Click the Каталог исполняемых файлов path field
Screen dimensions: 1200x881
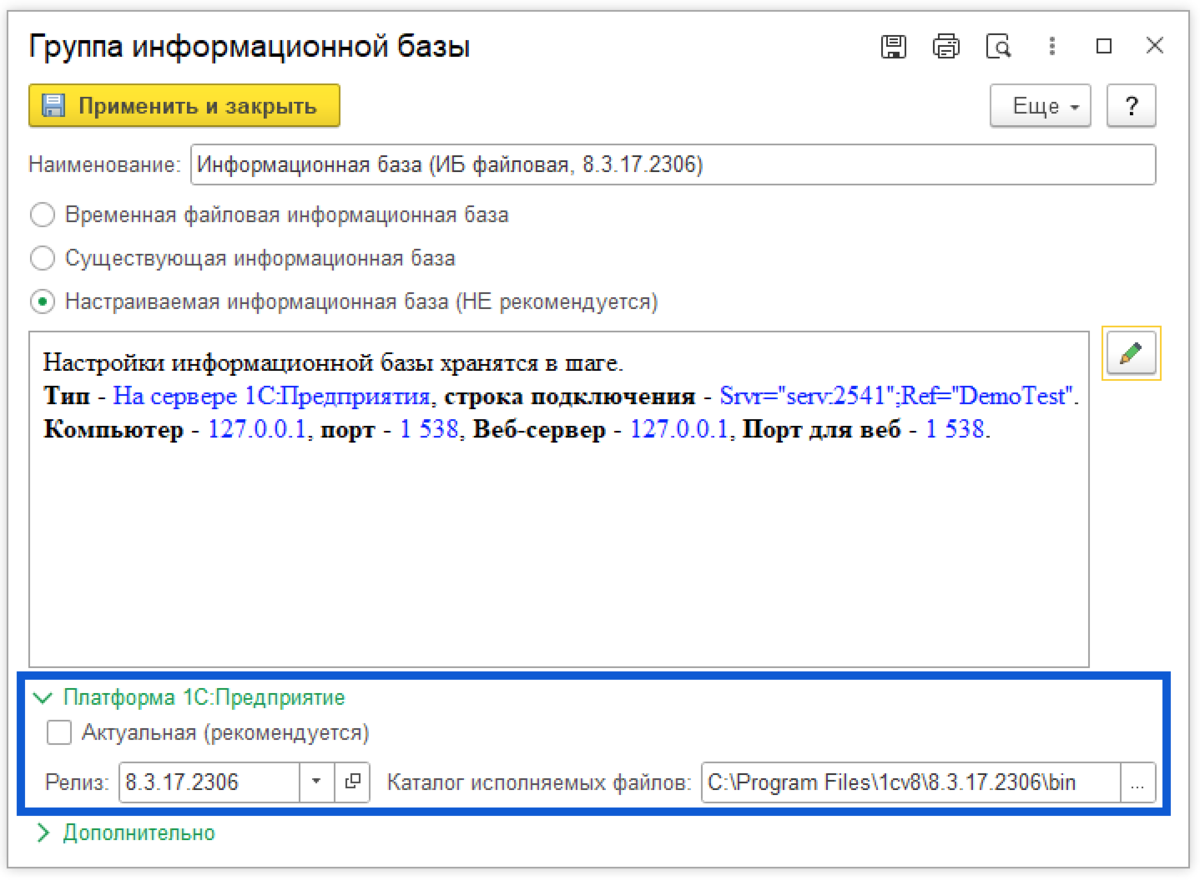click(x=910, y=782)
